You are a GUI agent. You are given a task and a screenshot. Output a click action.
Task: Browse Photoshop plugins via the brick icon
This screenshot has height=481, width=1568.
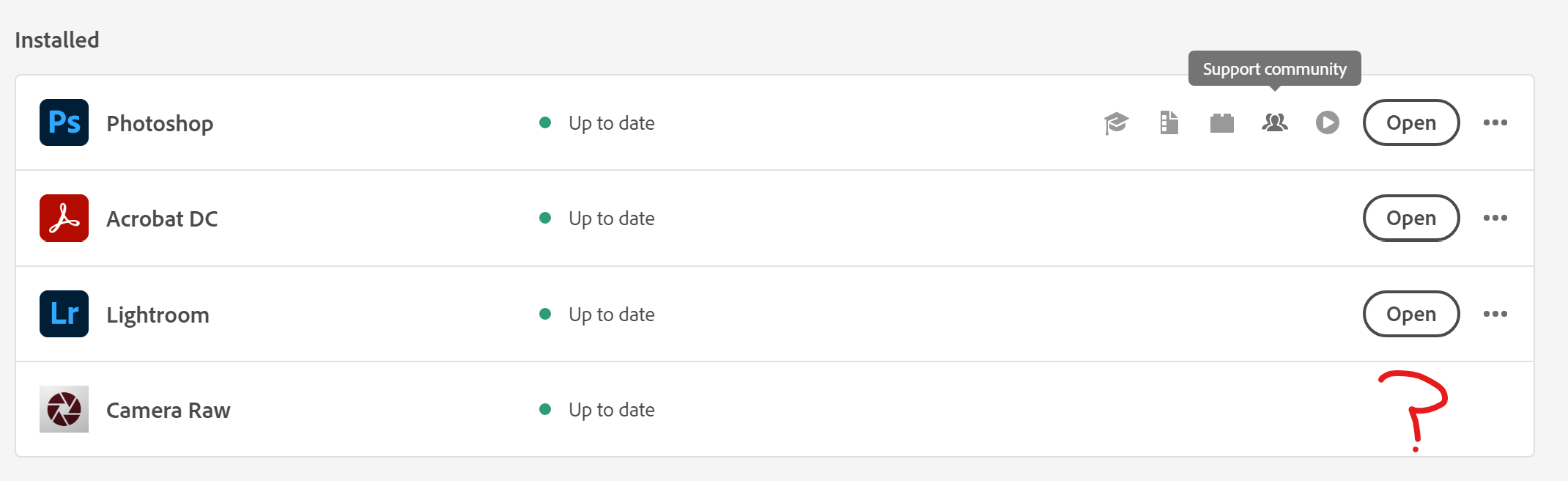tap(1222, 122)
